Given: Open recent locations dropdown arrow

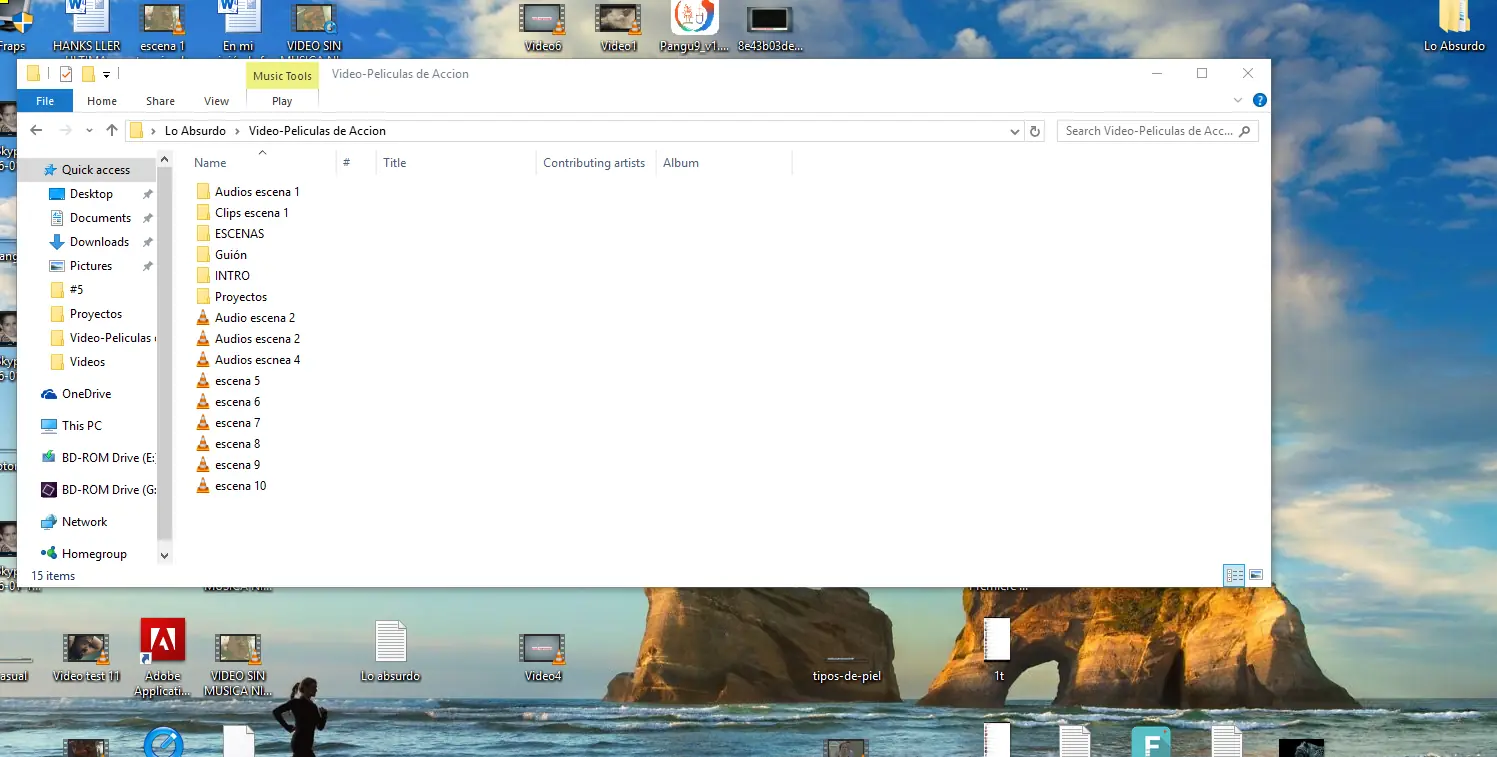Looking at the screenshot, I should coord(89,131).
